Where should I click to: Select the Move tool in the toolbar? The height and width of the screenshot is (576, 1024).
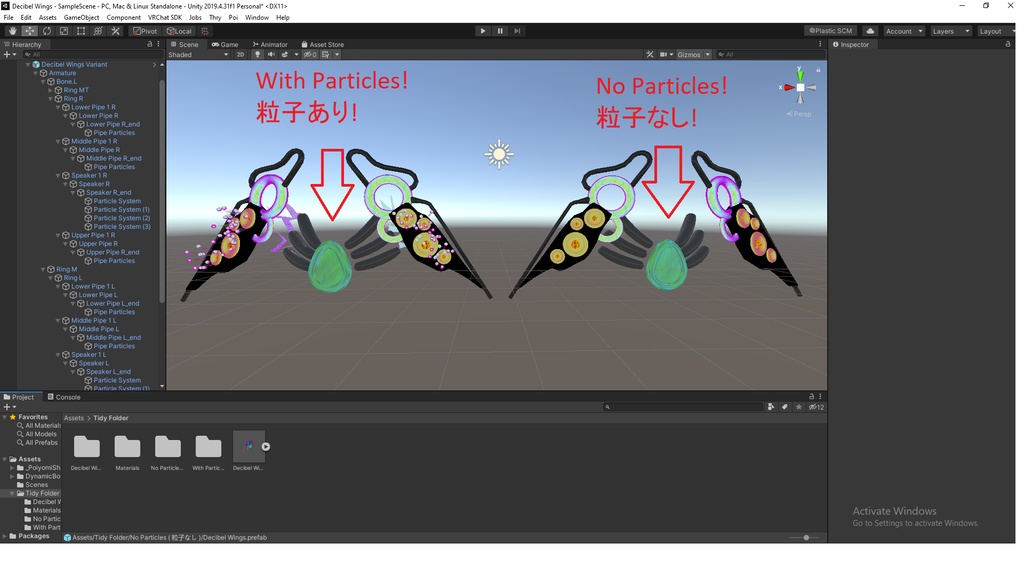click(x=29, y=31)
